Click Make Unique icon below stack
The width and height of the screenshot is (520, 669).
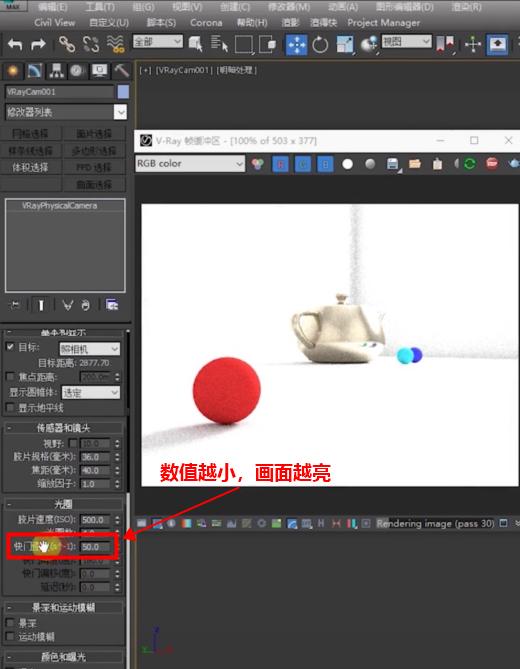pyautogui.click(x=67, y=305)
